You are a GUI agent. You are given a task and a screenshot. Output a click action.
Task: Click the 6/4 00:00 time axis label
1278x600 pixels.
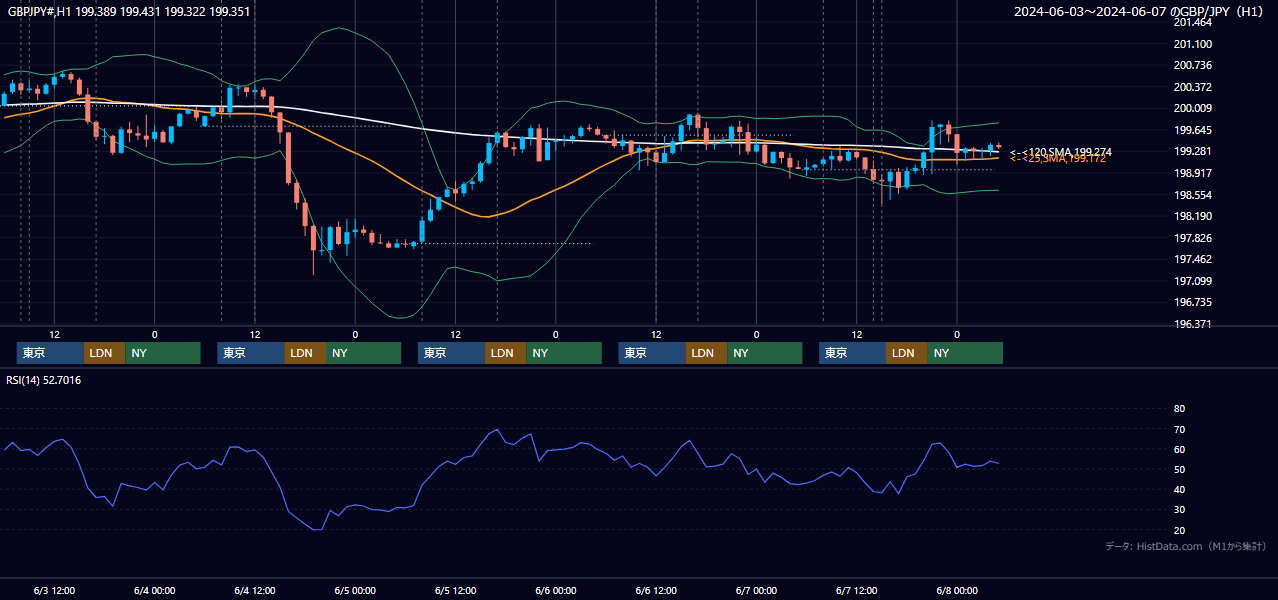click(x=154, y=590)
